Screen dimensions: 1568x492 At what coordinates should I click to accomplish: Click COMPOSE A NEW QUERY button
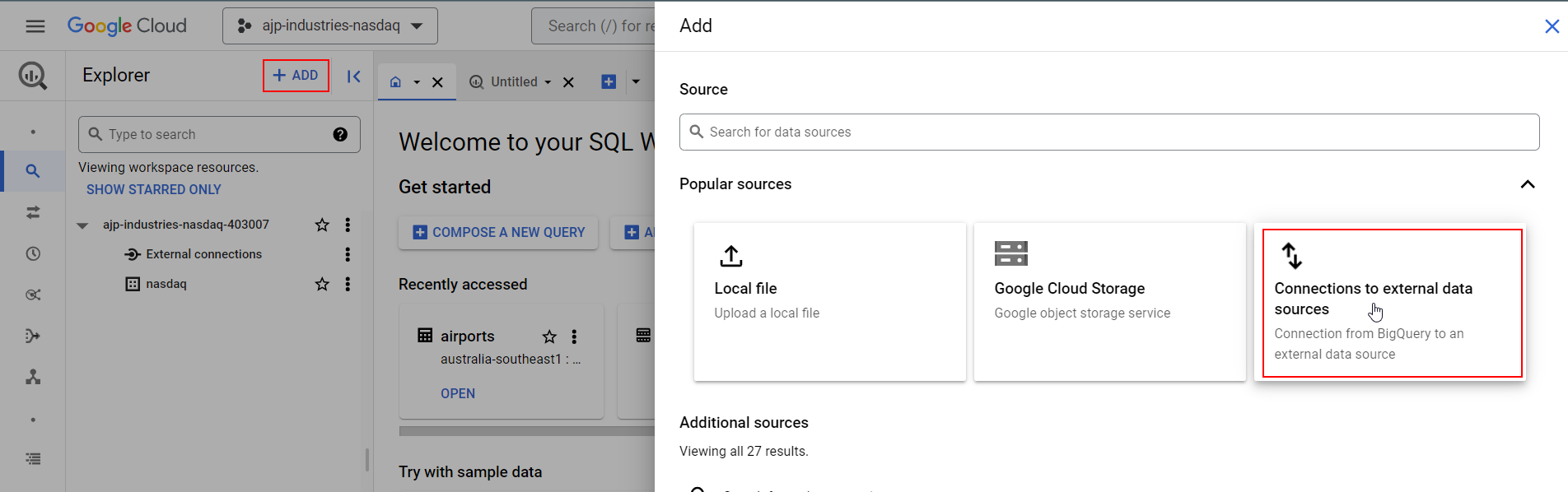pyautogui.click(x=498, y=233)
